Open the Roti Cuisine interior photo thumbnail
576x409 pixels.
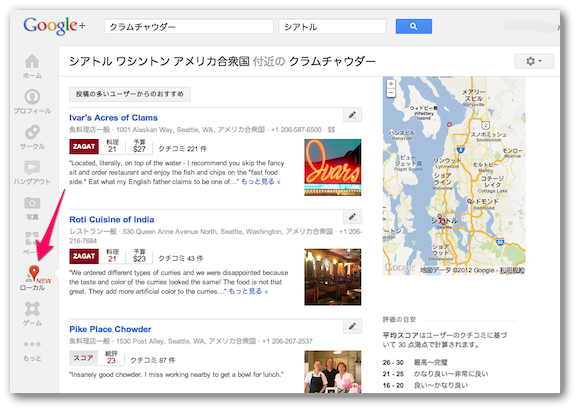(332, 277)
